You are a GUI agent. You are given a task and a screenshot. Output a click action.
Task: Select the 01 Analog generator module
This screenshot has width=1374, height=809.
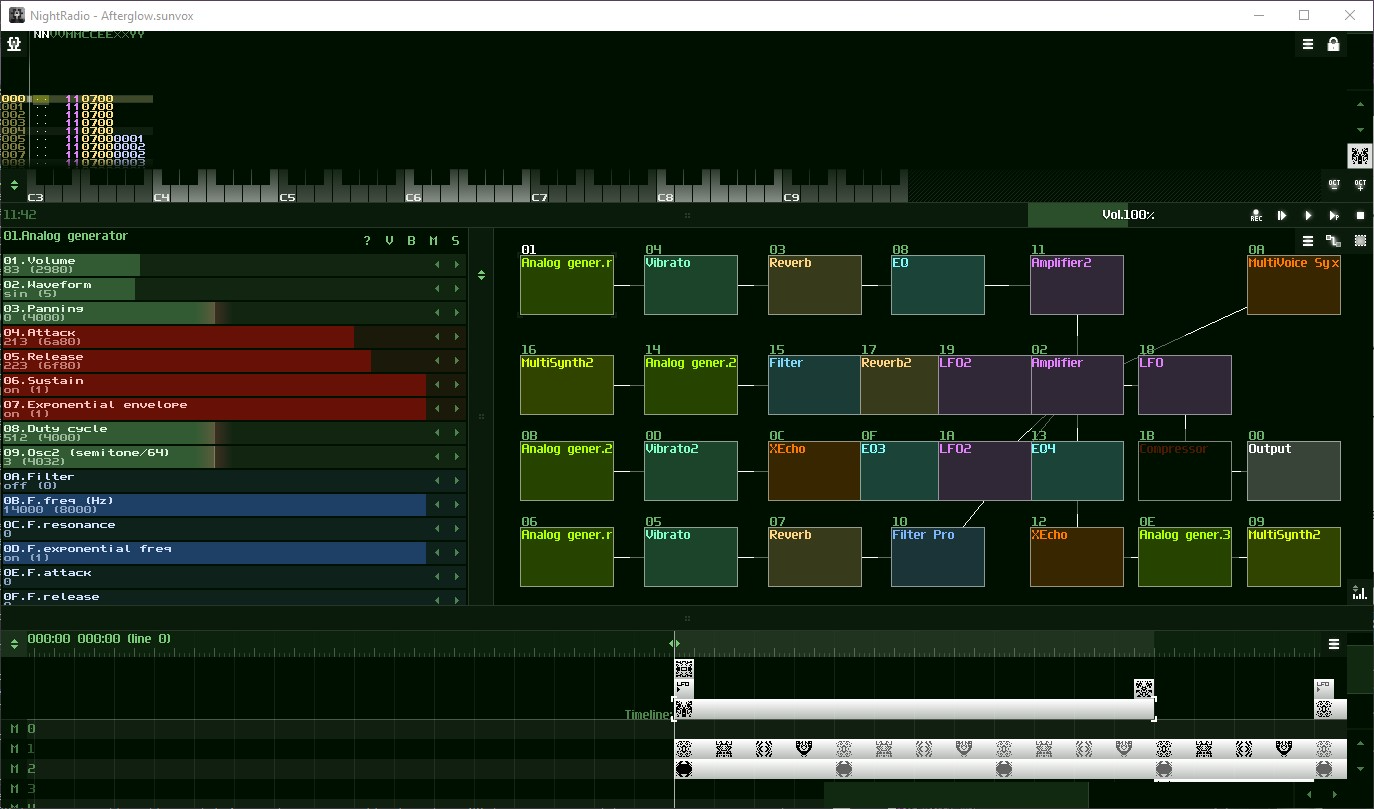(567, 285)
